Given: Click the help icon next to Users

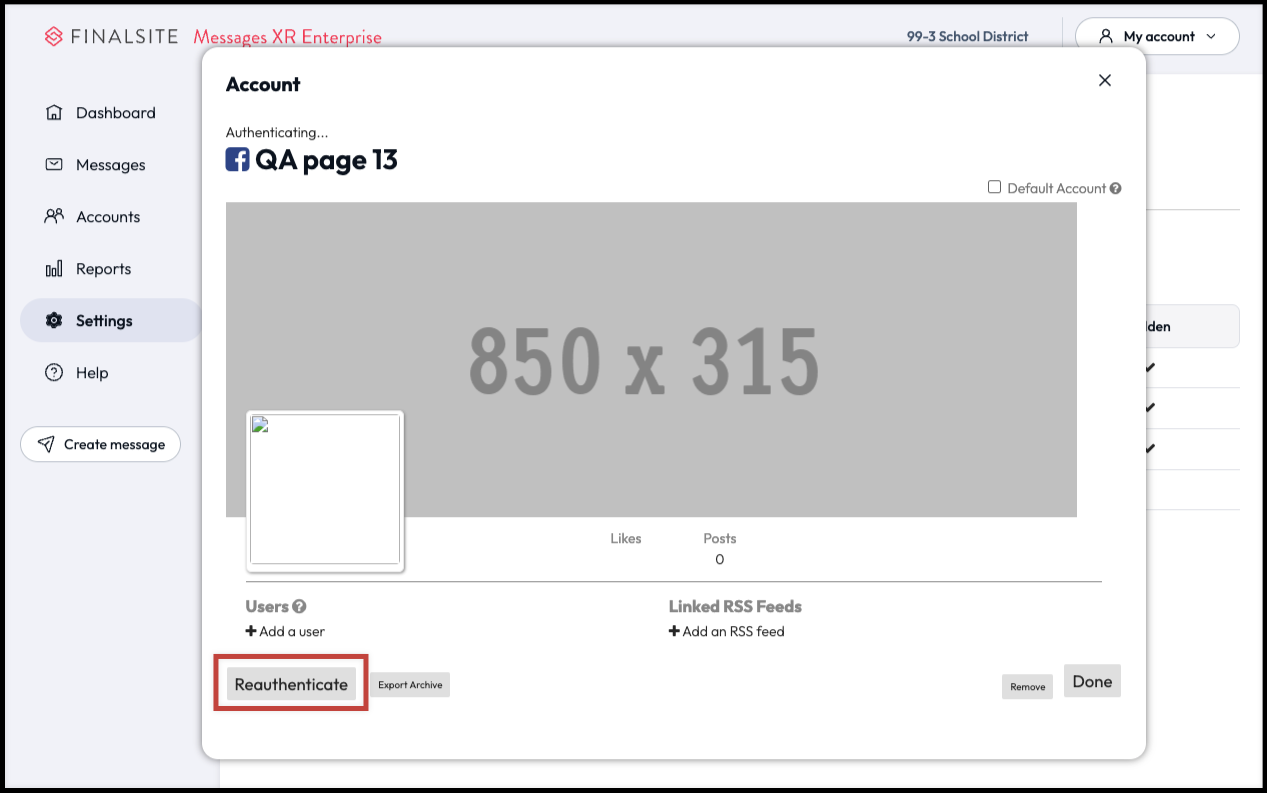Looking at the screenshot, I should coord(299,606).
